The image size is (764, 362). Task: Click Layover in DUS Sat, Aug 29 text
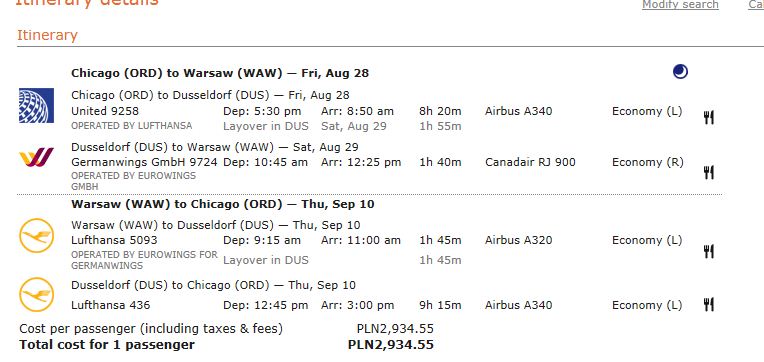click(305, 127)
